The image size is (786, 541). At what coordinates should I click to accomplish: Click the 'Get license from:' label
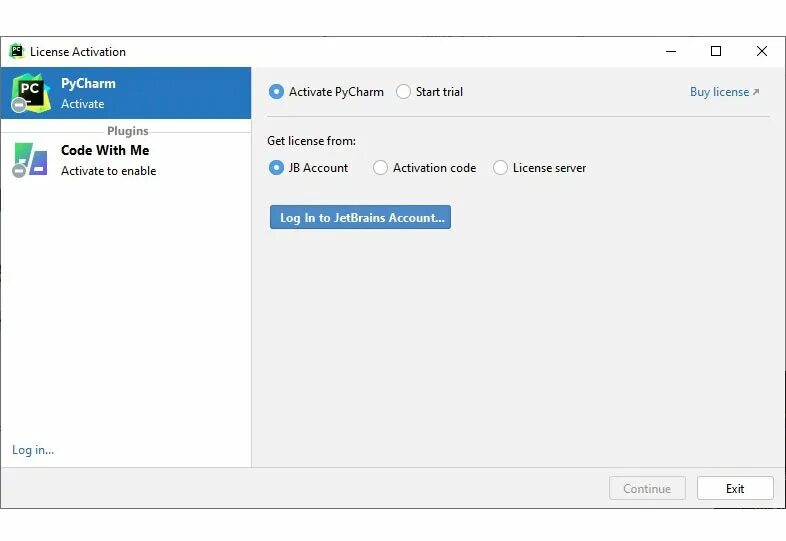coord(311,141)
